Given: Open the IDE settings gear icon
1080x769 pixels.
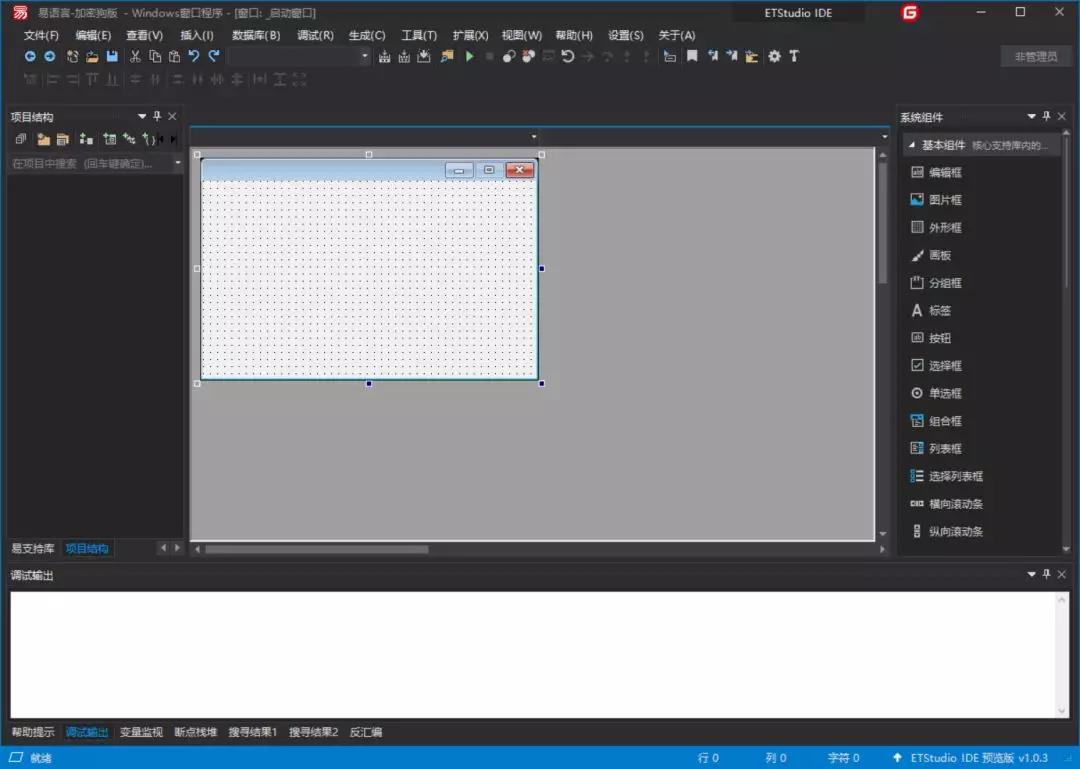Looking at the screenshot, I should [774, 56].
